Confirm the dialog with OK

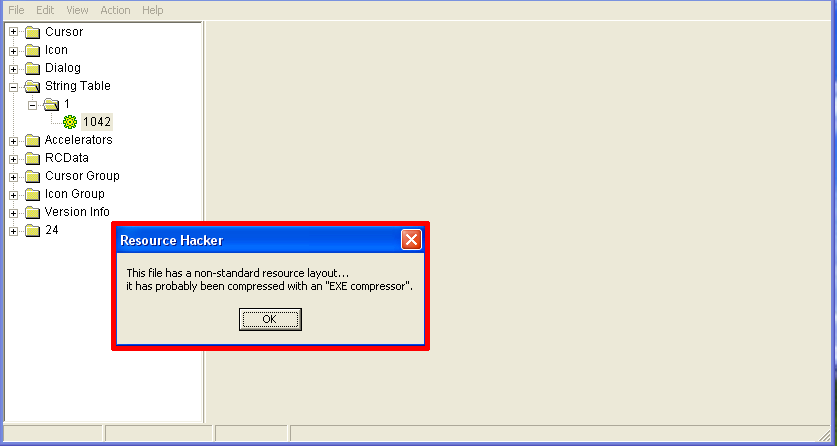tap(270, 319)
